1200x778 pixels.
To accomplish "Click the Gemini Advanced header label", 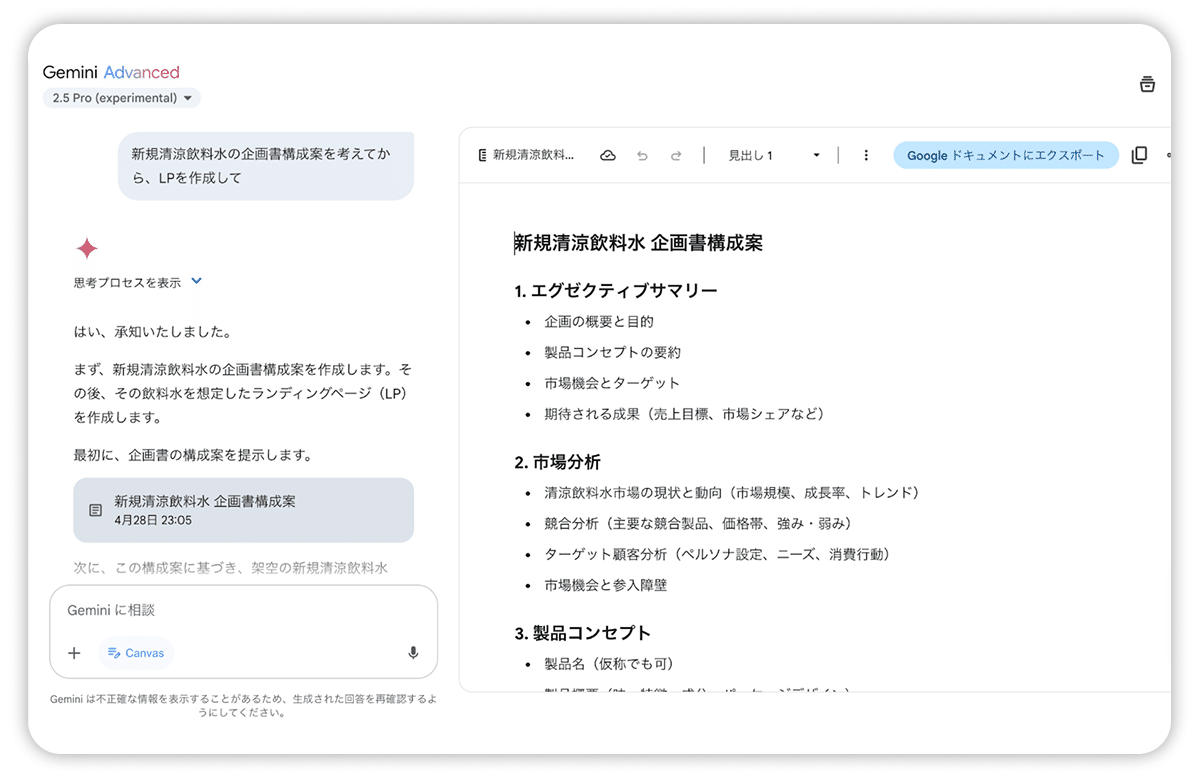I will pos(110,72).
